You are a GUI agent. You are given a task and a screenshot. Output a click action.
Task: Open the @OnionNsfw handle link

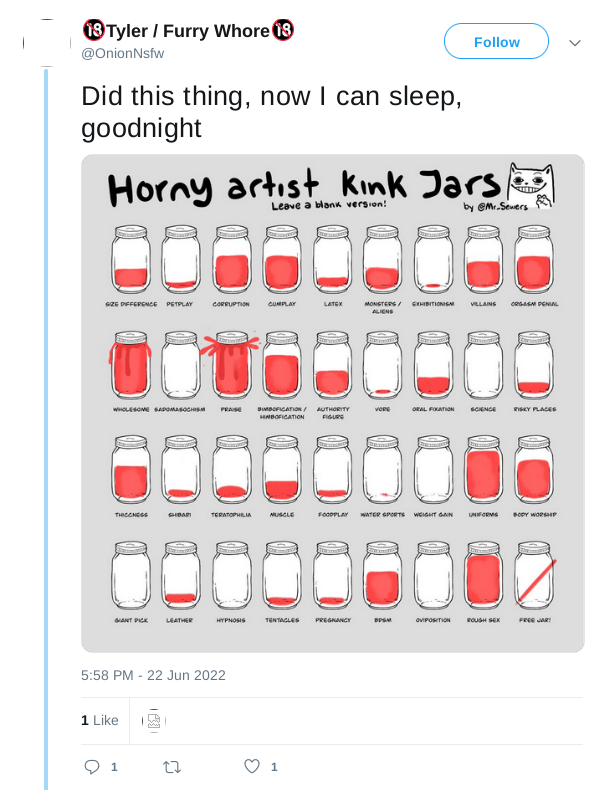122,53
